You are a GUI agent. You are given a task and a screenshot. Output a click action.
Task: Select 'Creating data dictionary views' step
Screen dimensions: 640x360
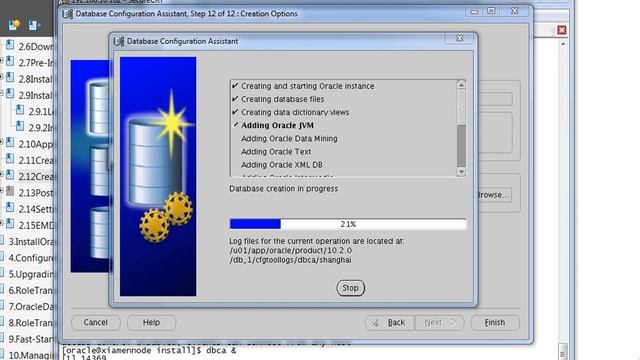pos(295,112)
